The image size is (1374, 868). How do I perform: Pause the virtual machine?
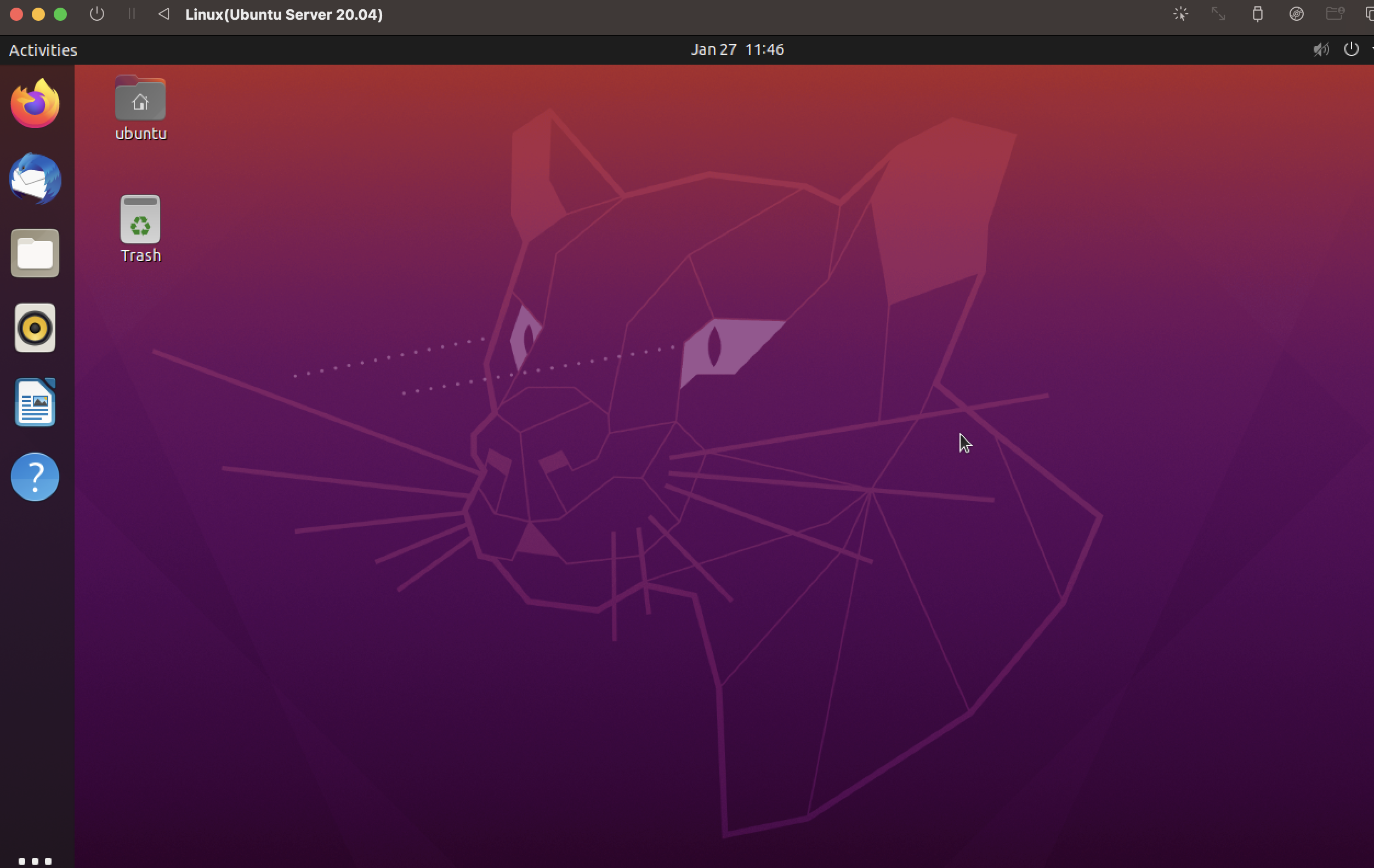coord(131,14)
